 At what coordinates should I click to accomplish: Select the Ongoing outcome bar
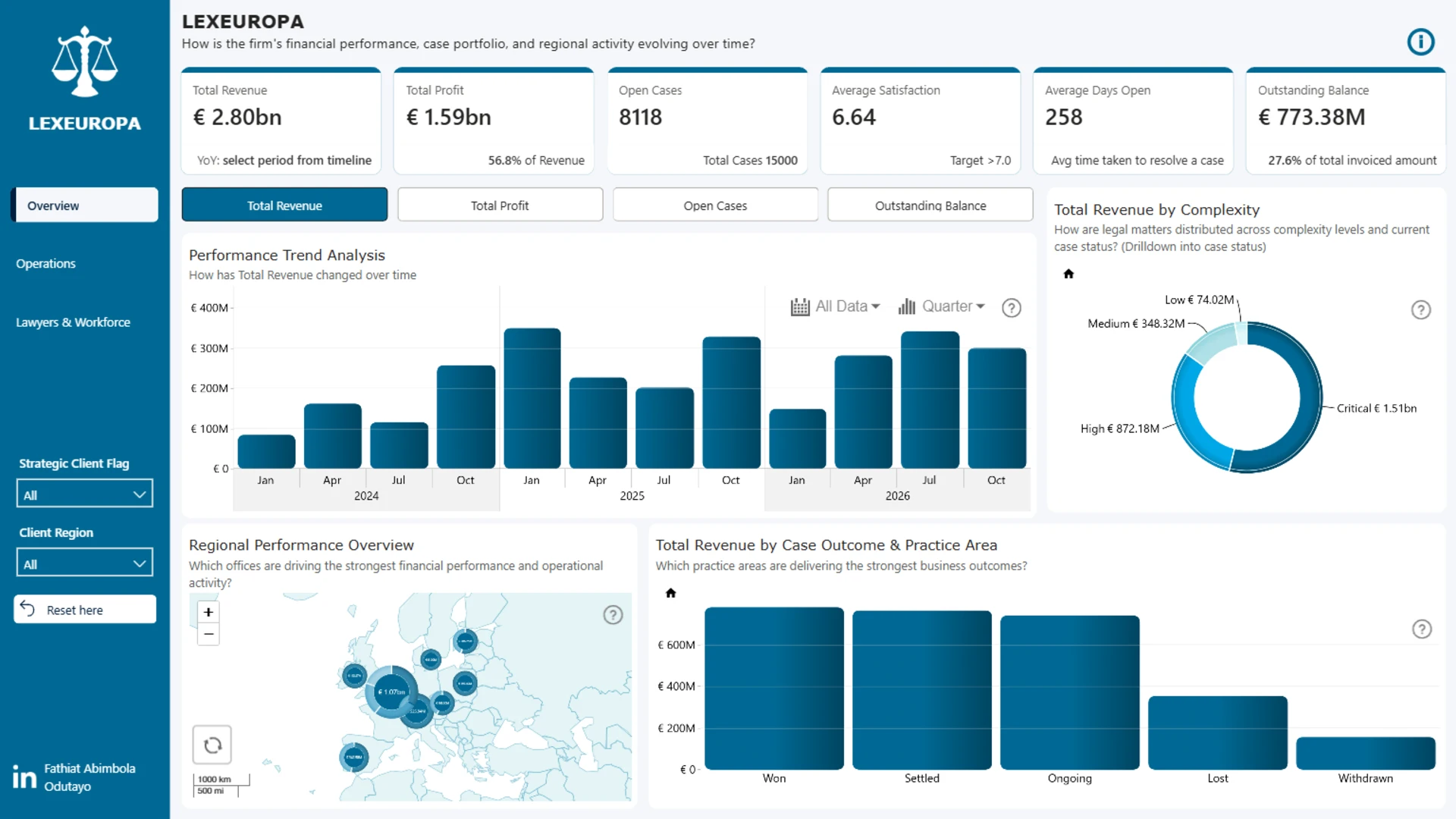(x=1070, y=693)
